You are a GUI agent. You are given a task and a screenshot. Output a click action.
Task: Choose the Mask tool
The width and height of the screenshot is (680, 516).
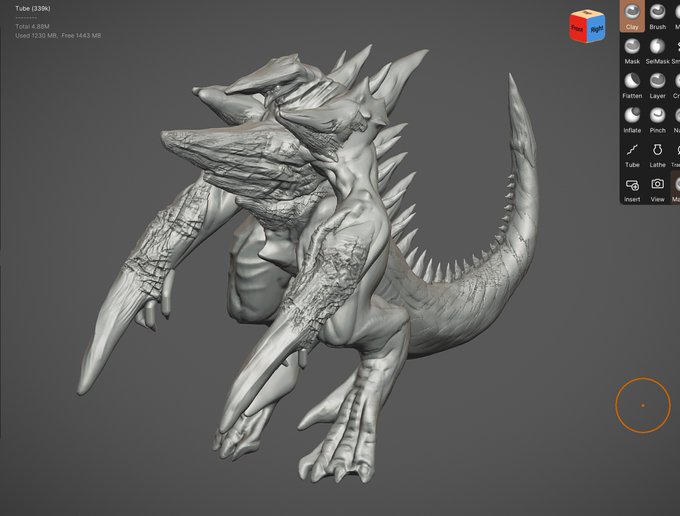click(632, 51)
